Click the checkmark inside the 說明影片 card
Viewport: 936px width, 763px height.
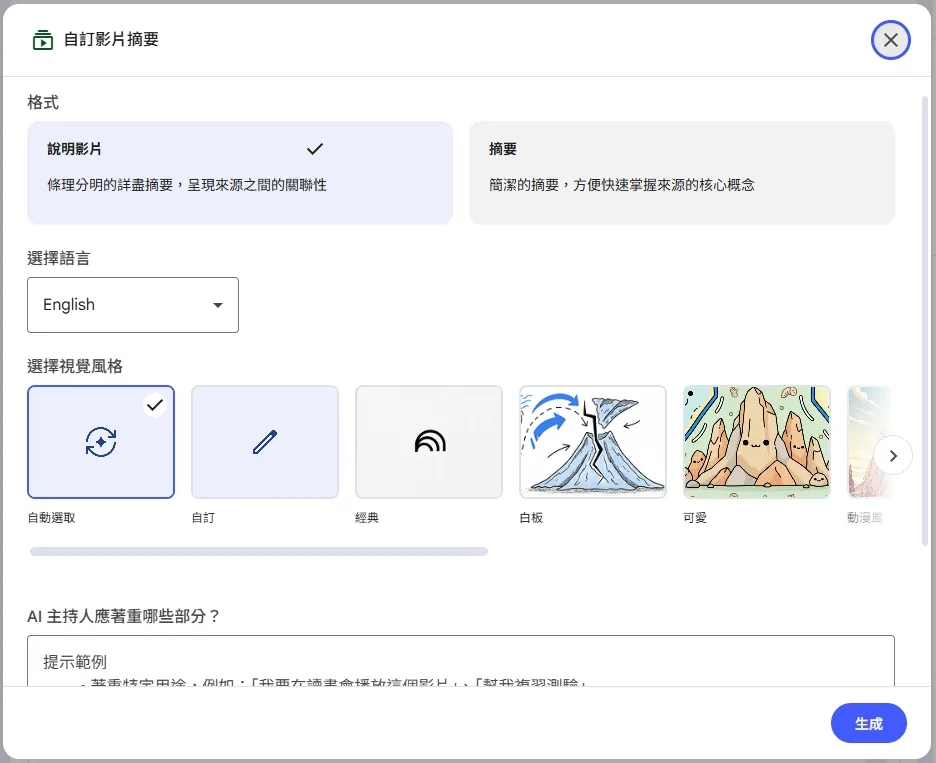[314, 147]
